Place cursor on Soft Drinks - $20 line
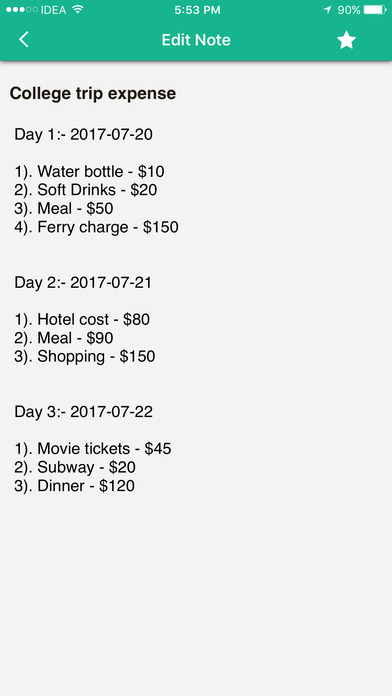Image resolution: width=392 pixels, height=696 pixels. (x=86, y=190)
